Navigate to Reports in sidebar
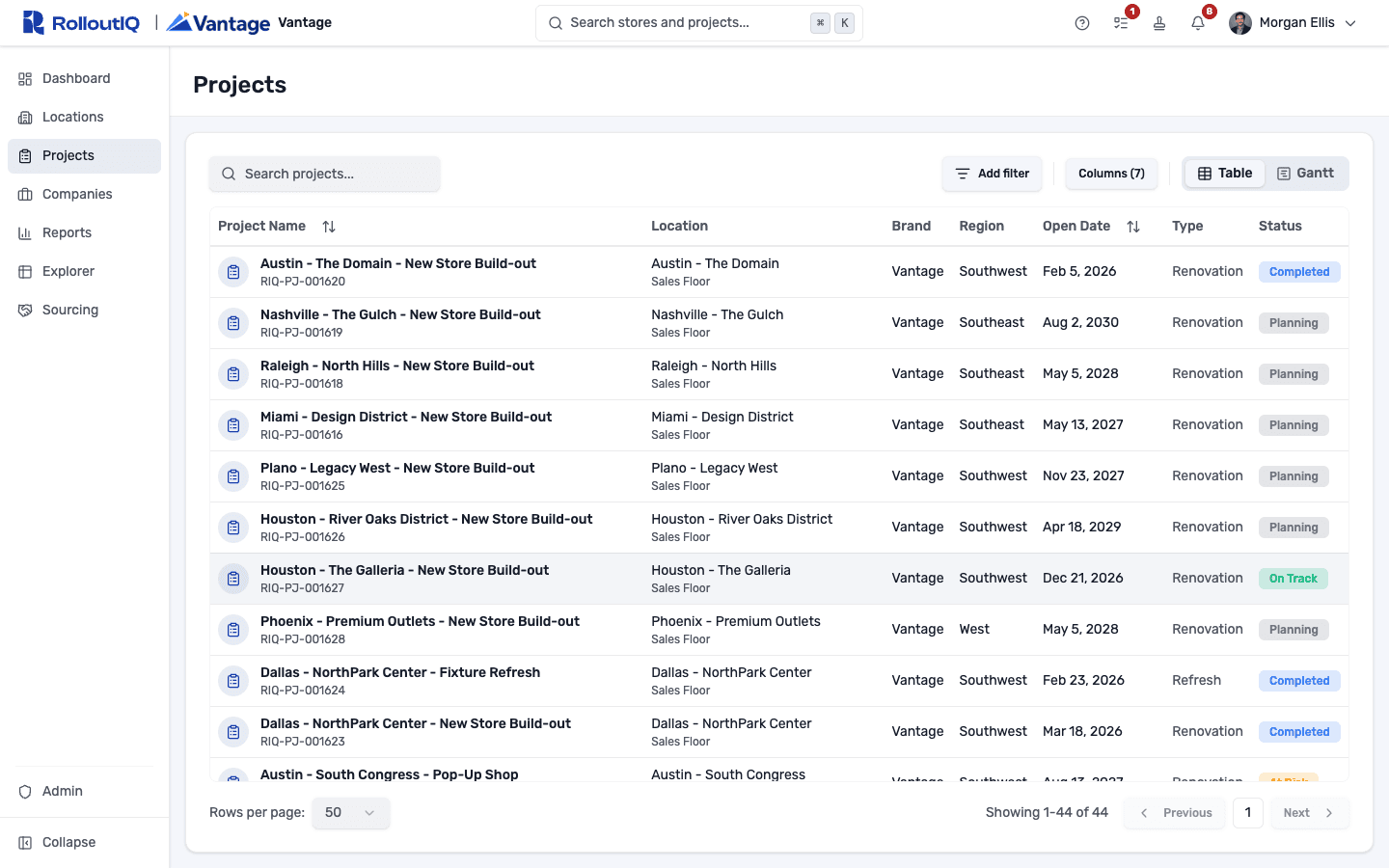The width and height of the screenshot is (1389, 868). coord(84,233)
